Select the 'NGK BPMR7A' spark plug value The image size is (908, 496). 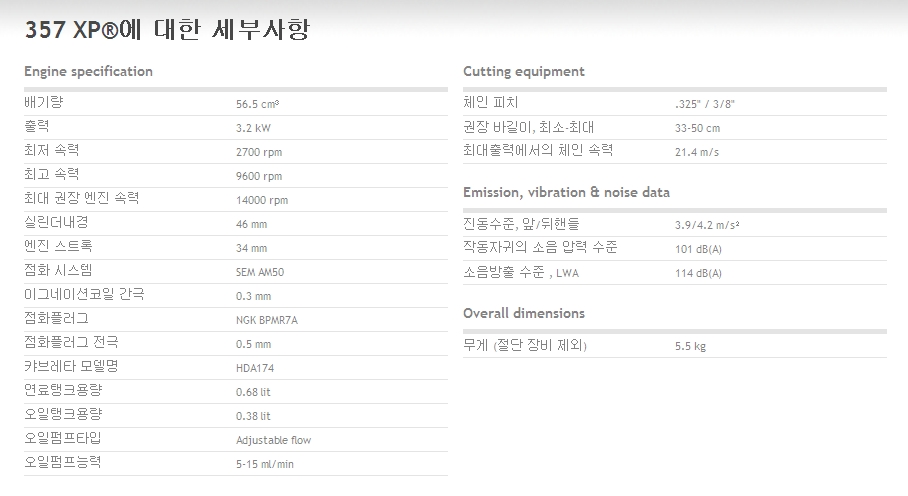[267, 320]
